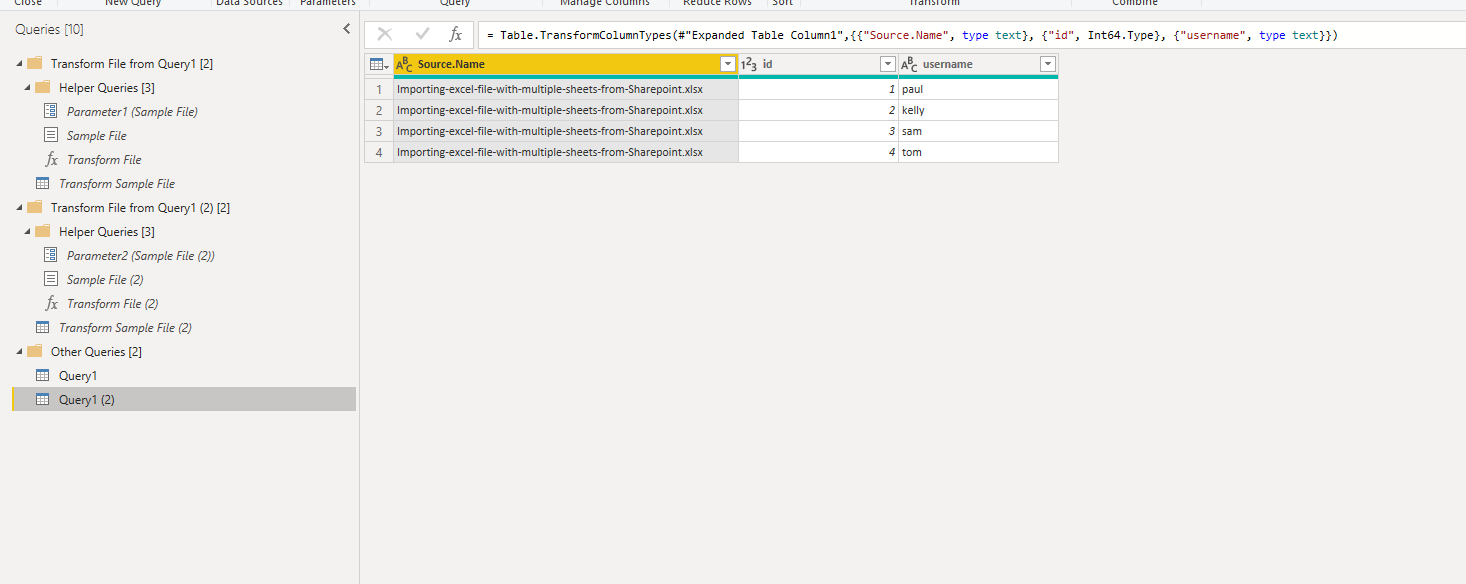Collapse second Helper Queries [3] folder arrow
This screenshot has height=584, width=1466.
coord(28,232)
